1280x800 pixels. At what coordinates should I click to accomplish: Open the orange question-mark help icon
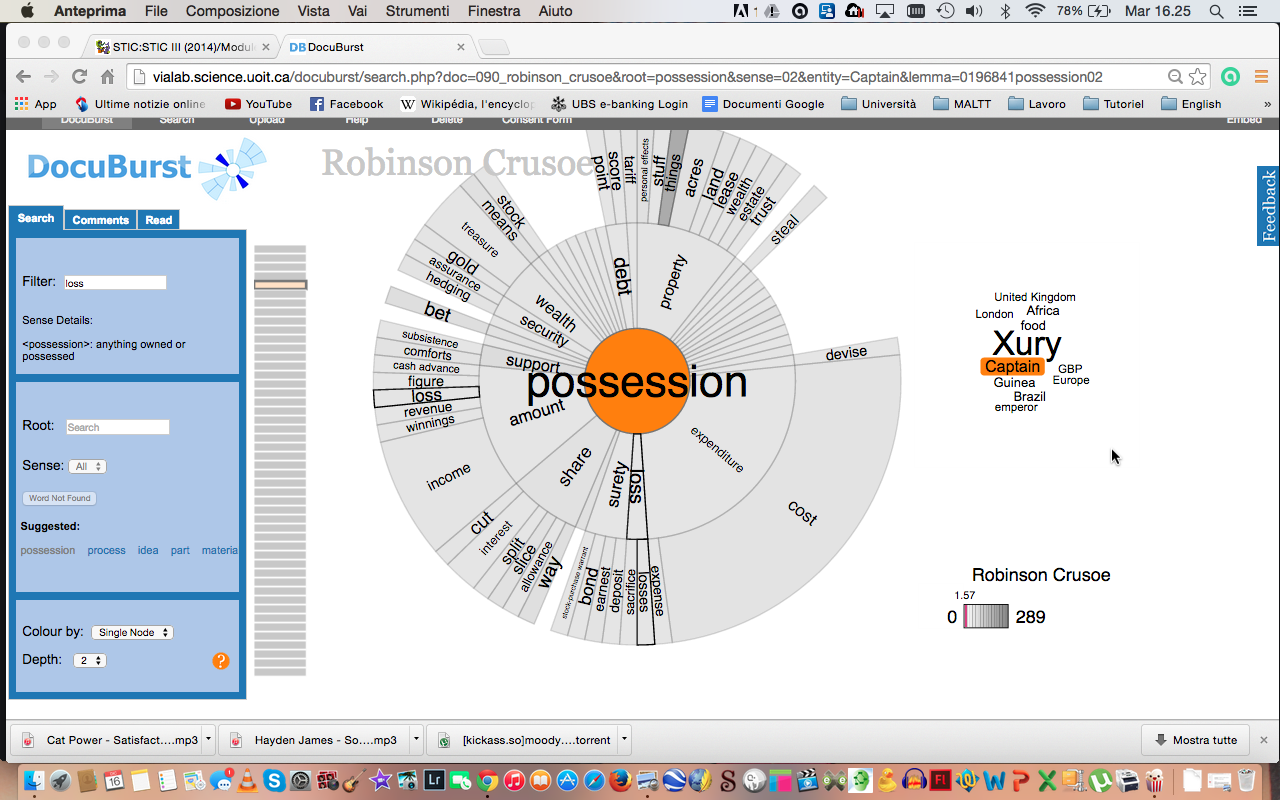pyautogui.click(x=221, y=660)
